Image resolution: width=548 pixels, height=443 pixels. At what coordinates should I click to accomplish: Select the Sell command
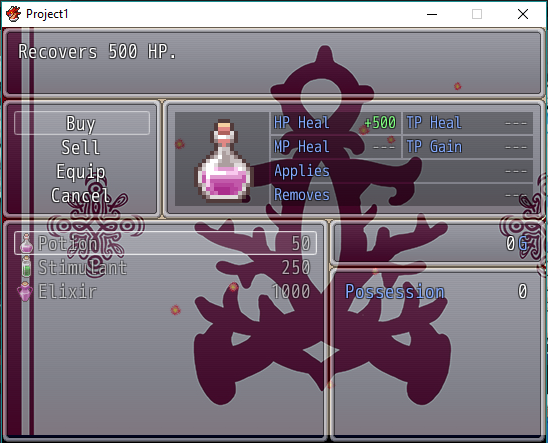[82, 147]
